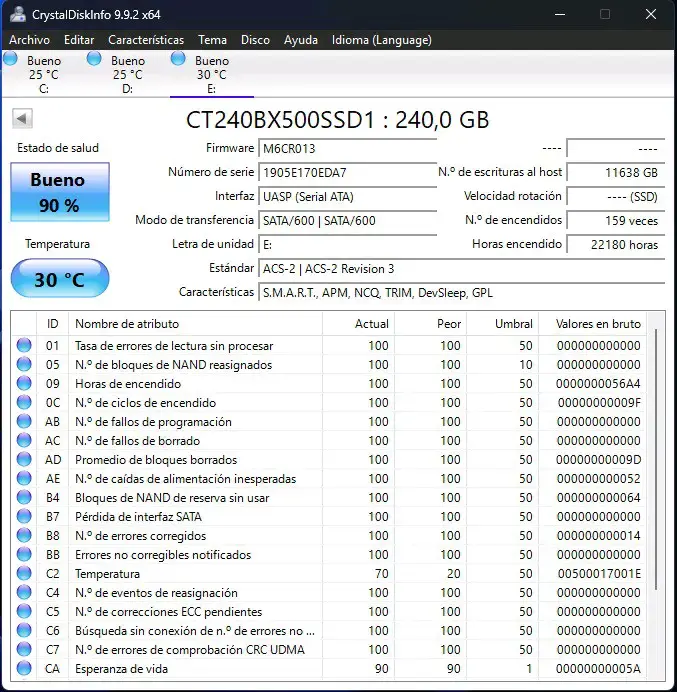Click status orb of attribute C4 row

[24, 592]
